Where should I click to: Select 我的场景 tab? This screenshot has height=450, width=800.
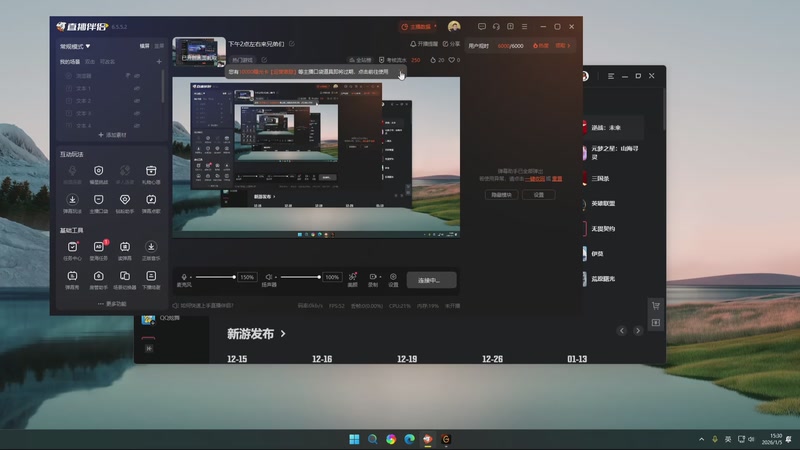tap(70, 62)
